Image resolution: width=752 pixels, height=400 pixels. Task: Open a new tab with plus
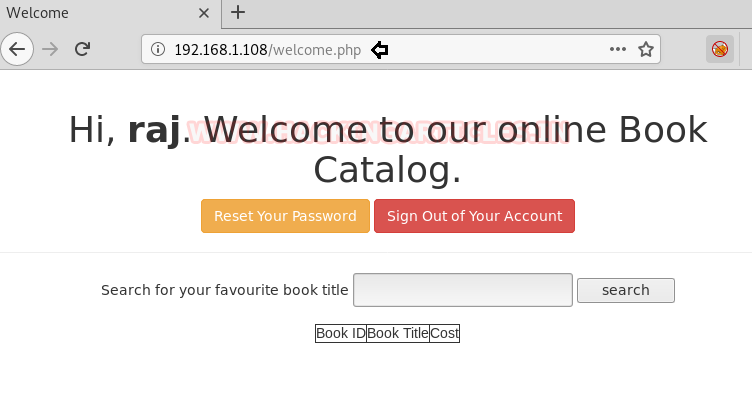coord(238,12)
